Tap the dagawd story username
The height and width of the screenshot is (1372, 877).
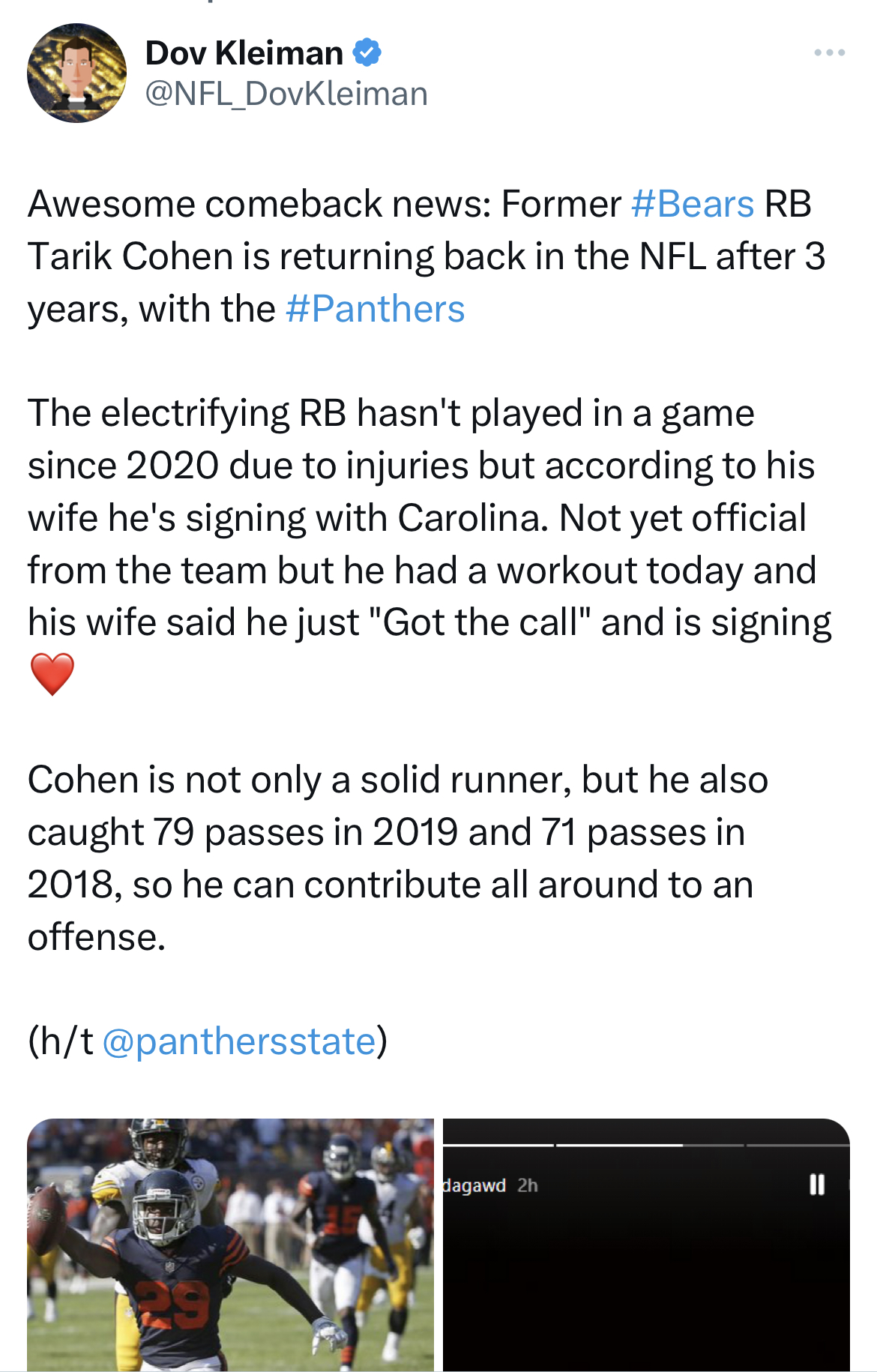pos(474,1185)
